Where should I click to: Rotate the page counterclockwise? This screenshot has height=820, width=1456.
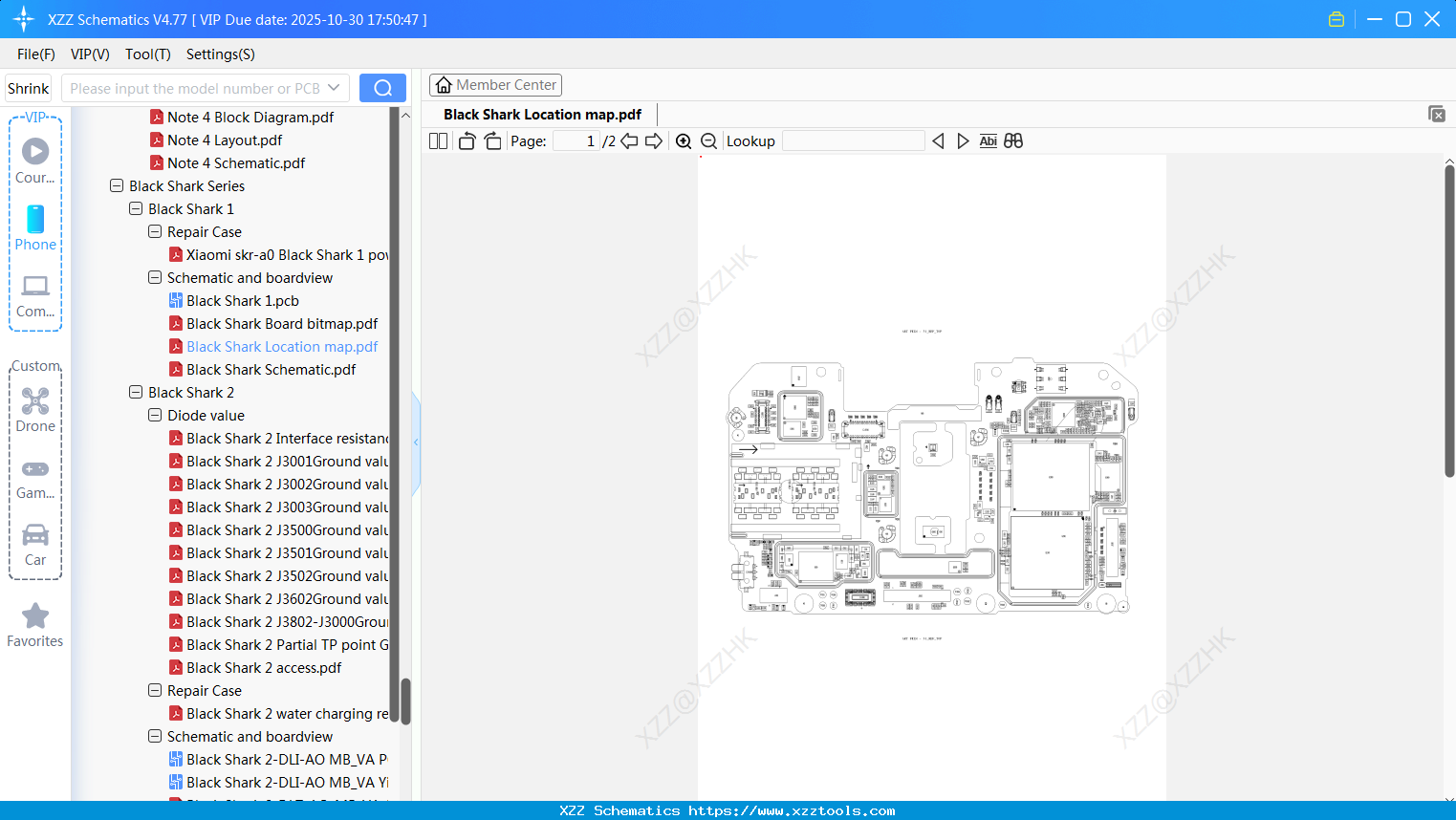pyautogui.click(x=467, y=141)
